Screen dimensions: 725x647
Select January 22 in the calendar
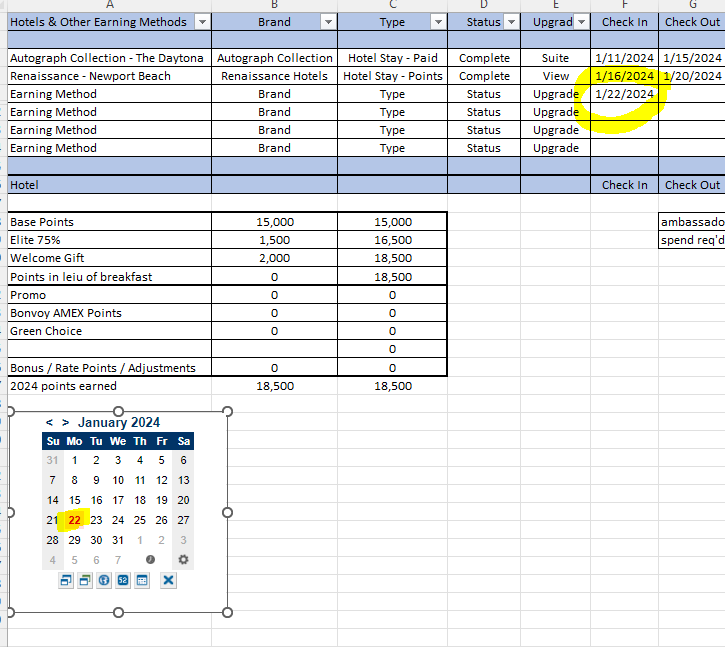74,520
